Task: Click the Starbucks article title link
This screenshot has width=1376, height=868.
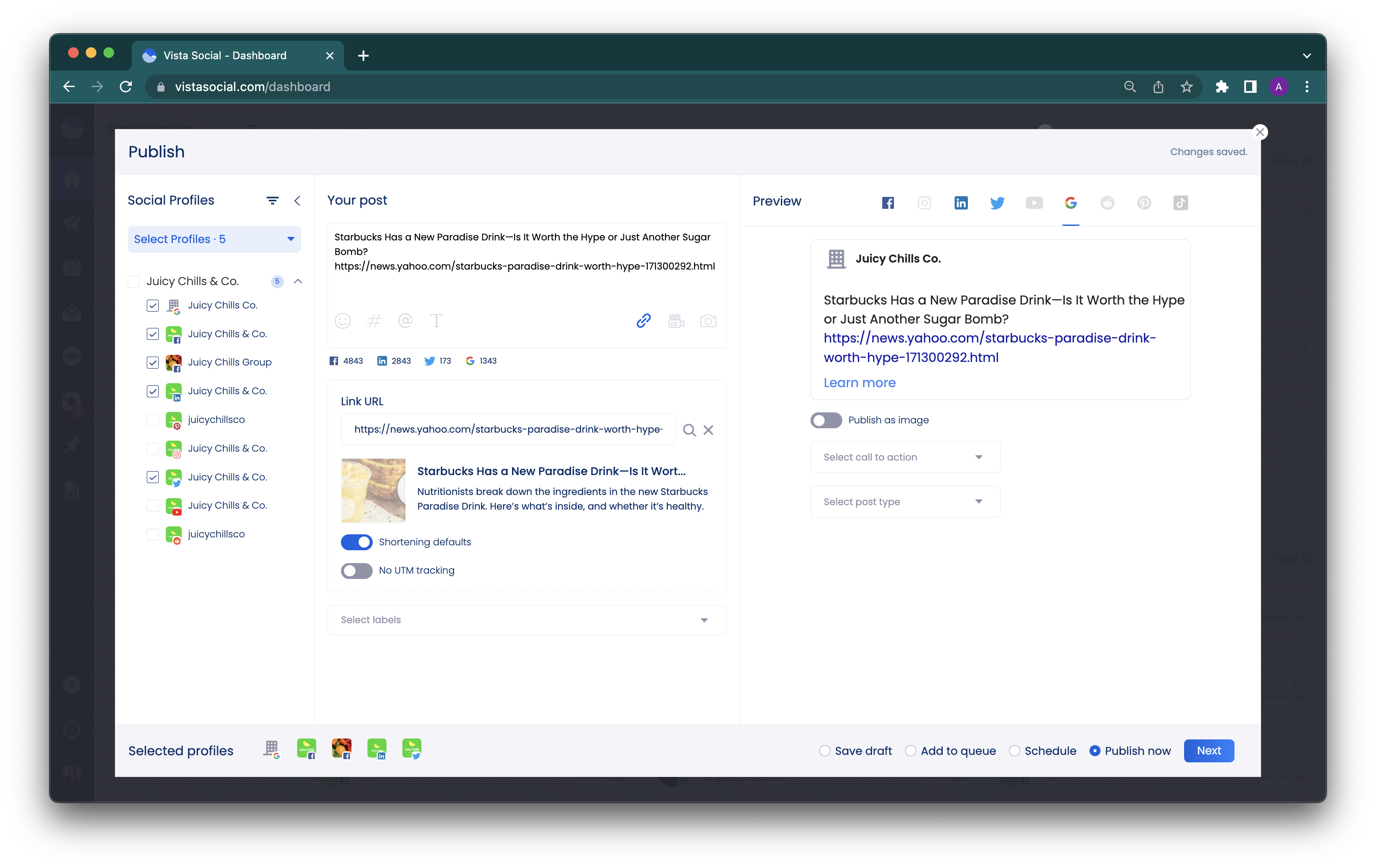Action: (551, 471)
